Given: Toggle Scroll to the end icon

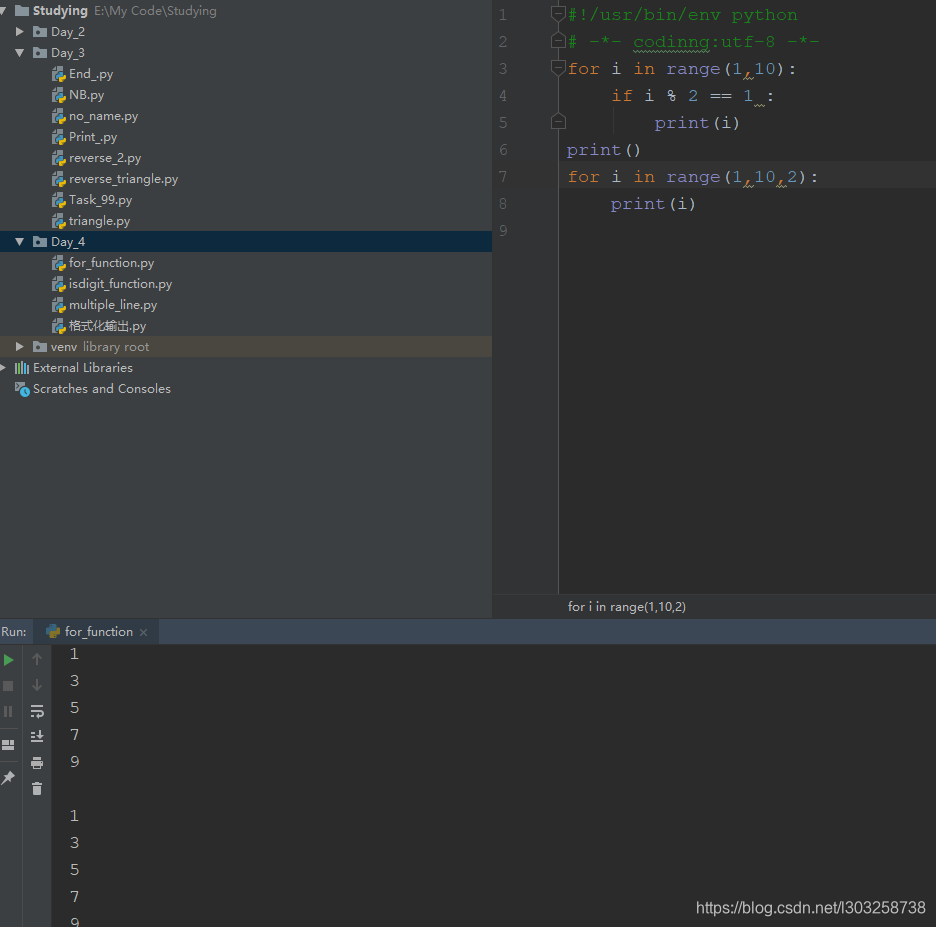Looking at the screenshot, I should click(x=37, y=737).
